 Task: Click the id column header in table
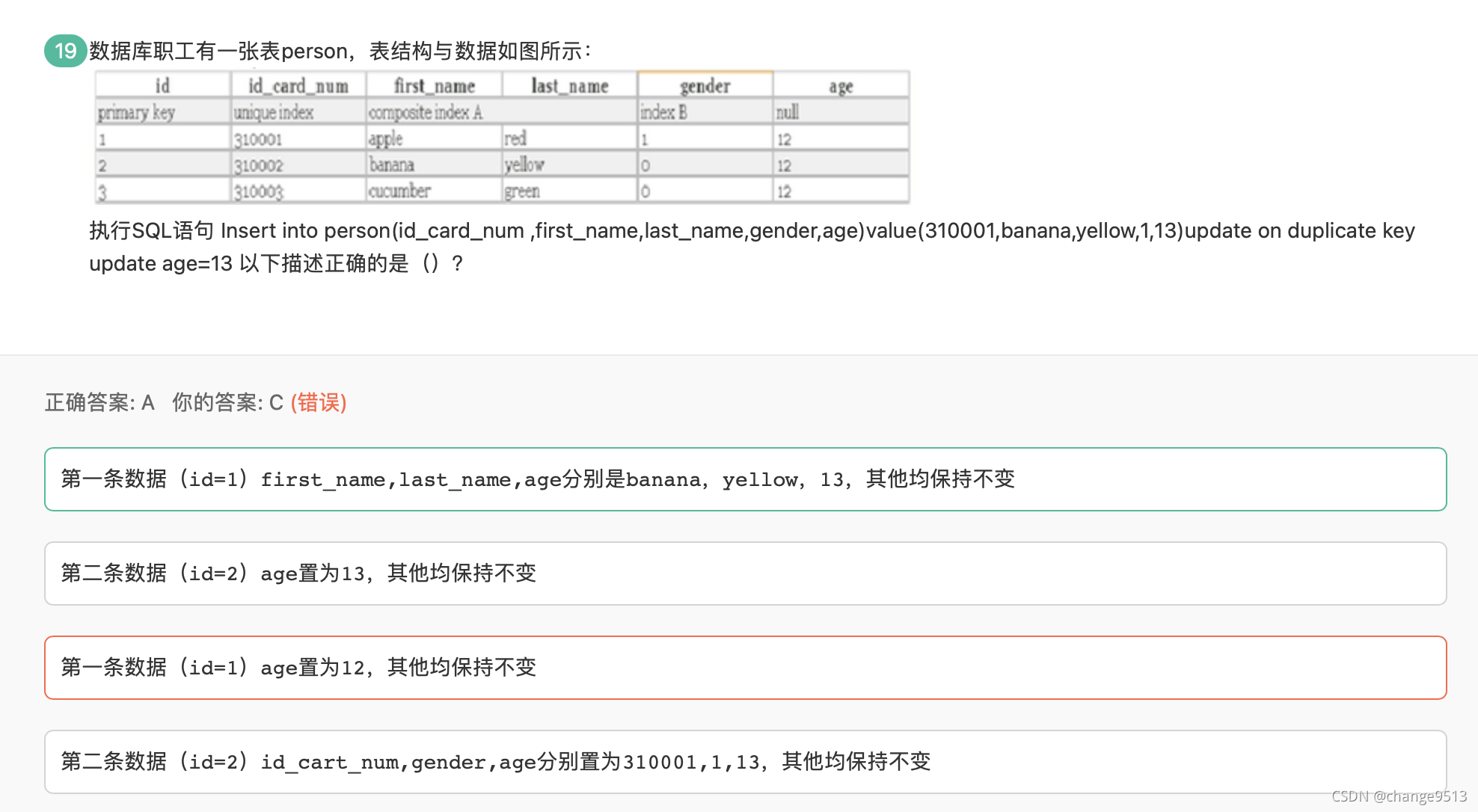click(x=162, y=86)
